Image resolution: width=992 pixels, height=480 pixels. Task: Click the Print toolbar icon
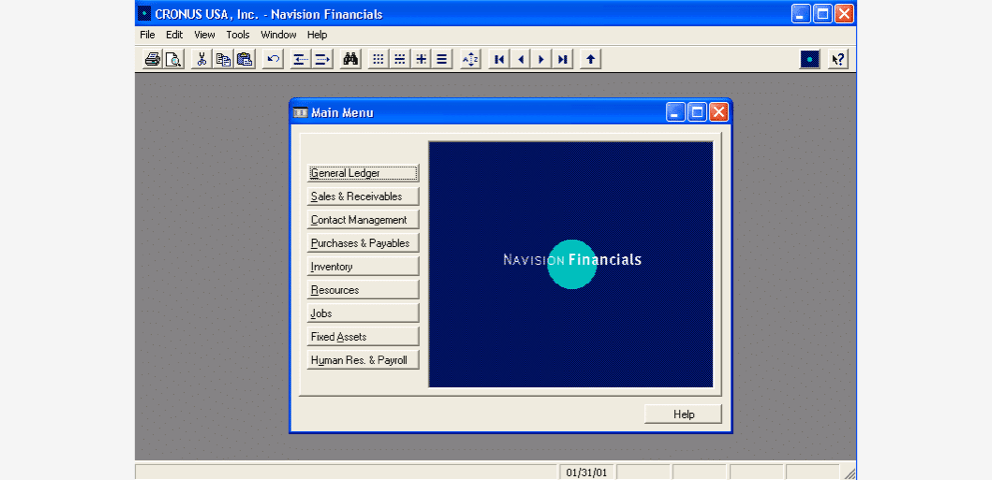tap(152, 59)
